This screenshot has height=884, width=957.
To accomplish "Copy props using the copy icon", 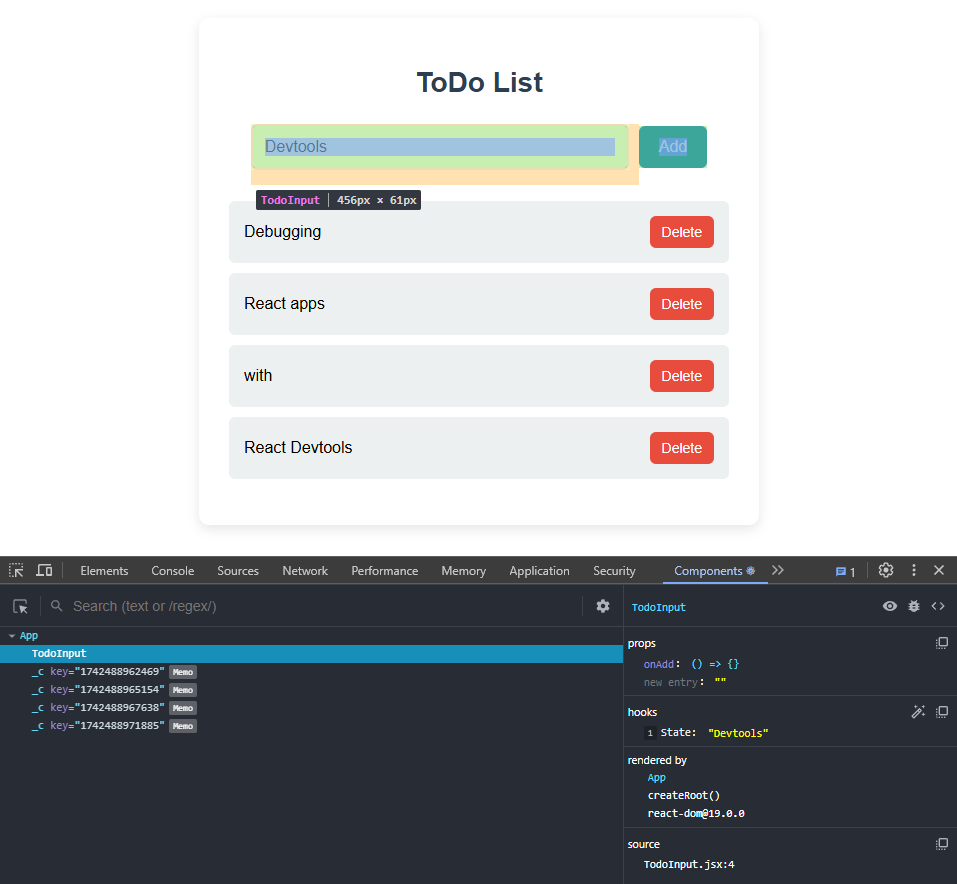I will [x=941, y=642].
